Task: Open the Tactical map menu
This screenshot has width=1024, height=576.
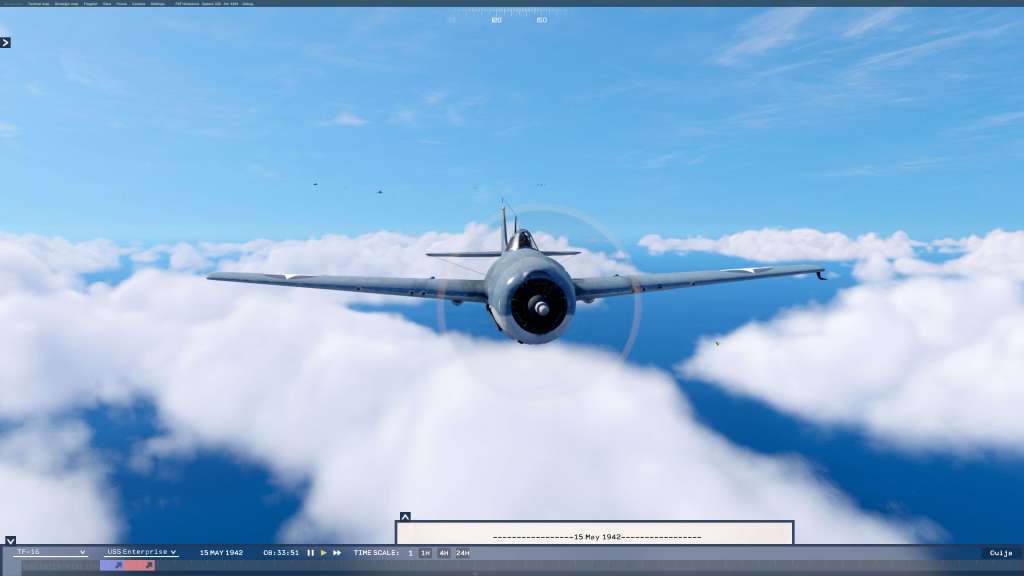Action: tap(39, 3)
